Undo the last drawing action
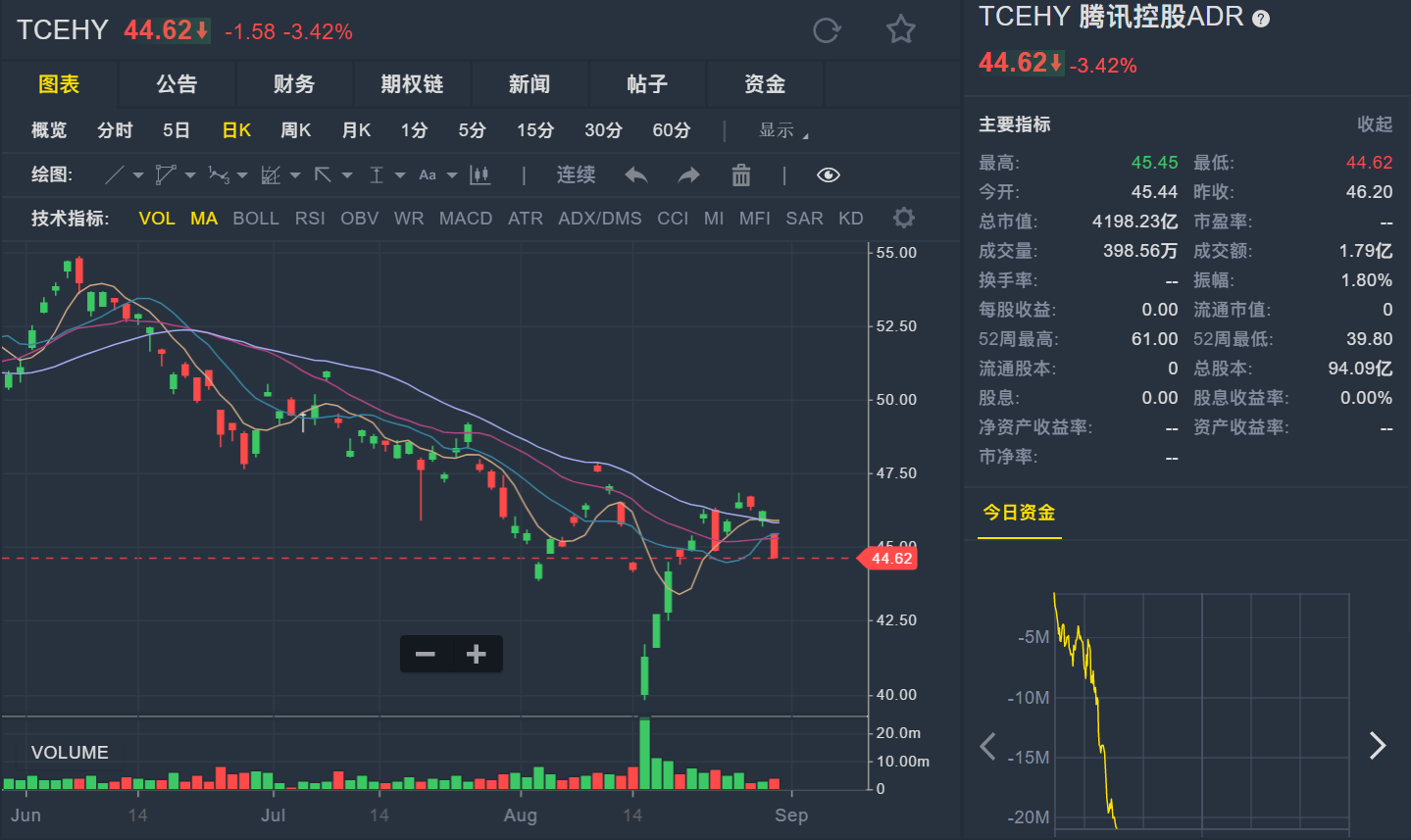The image size is (1411, 840). 636,175
